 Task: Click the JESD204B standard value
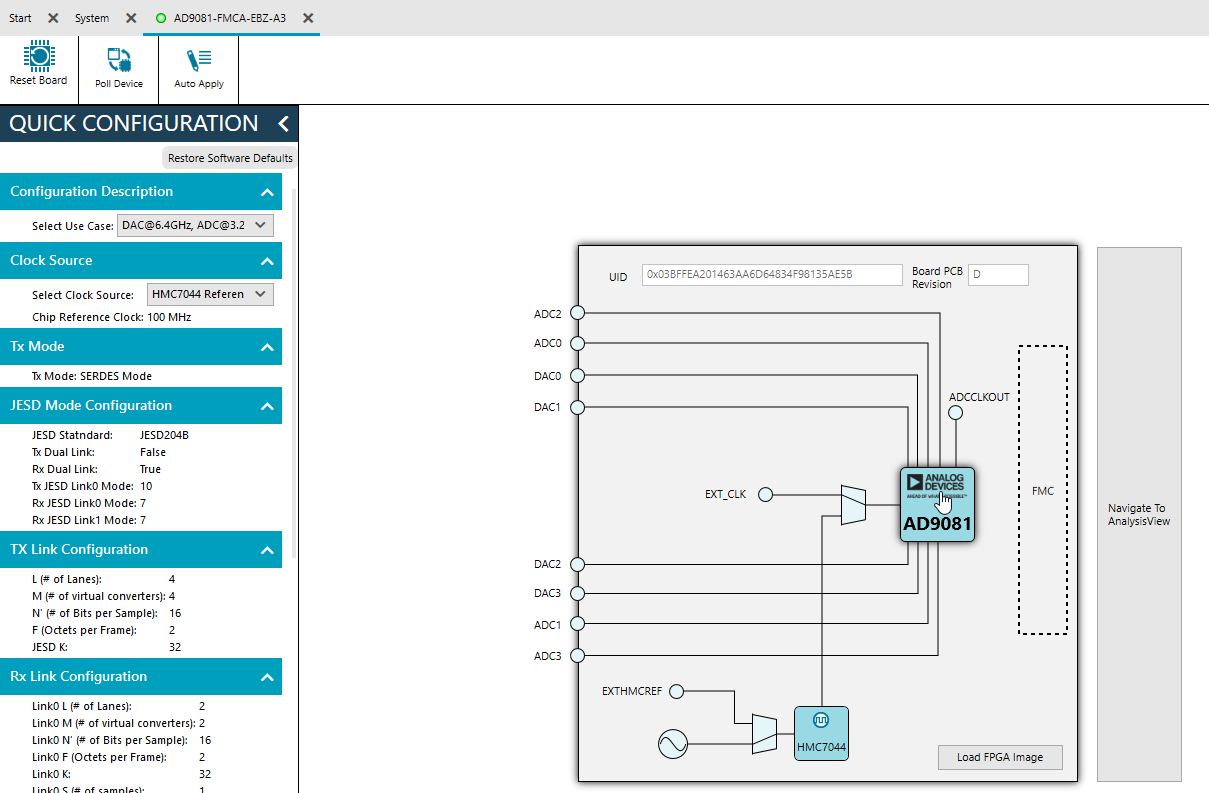[x=164, y=435]
